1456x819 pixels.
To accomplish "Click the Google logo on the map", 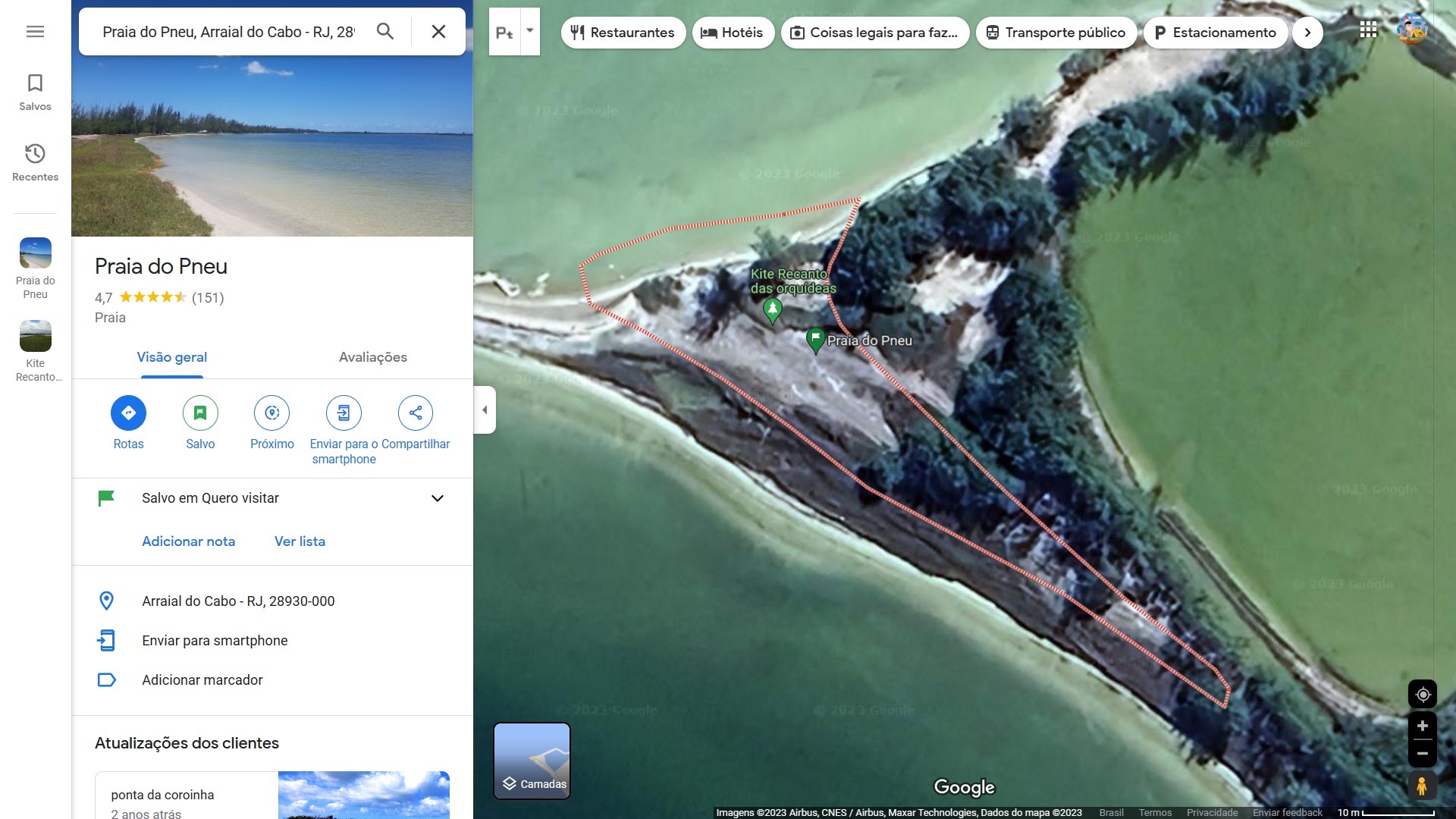I will click(964, 788).
